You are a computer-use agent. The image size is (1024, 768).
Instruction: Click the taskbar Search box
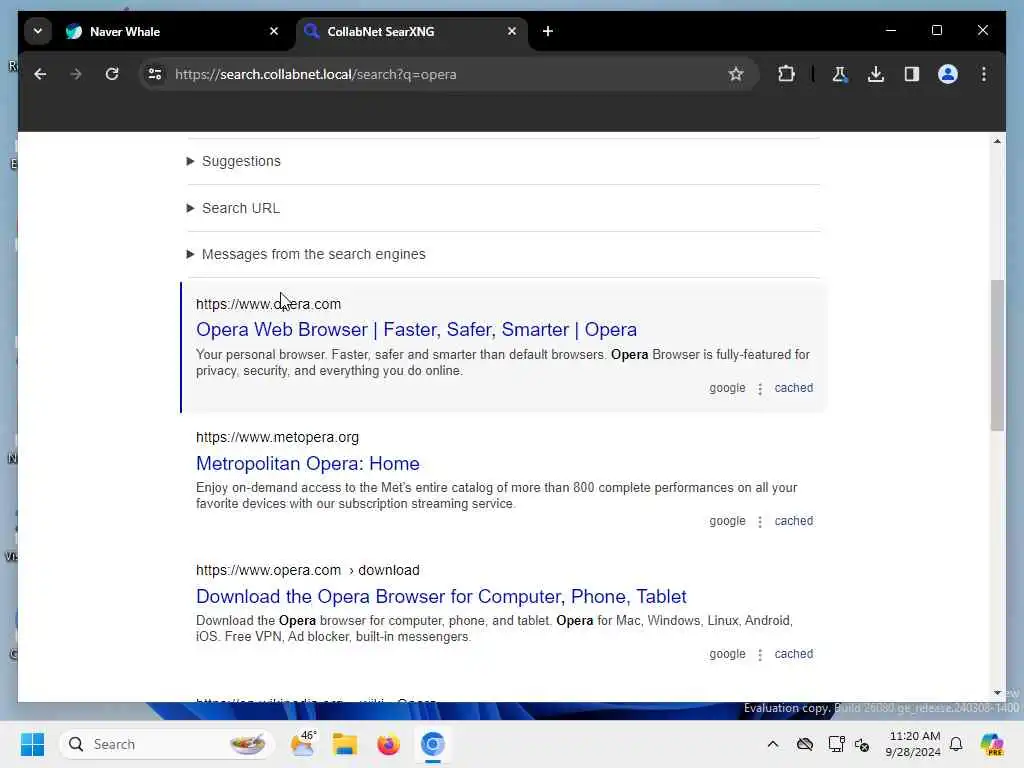pyautogui.click(x=167, y=744)
